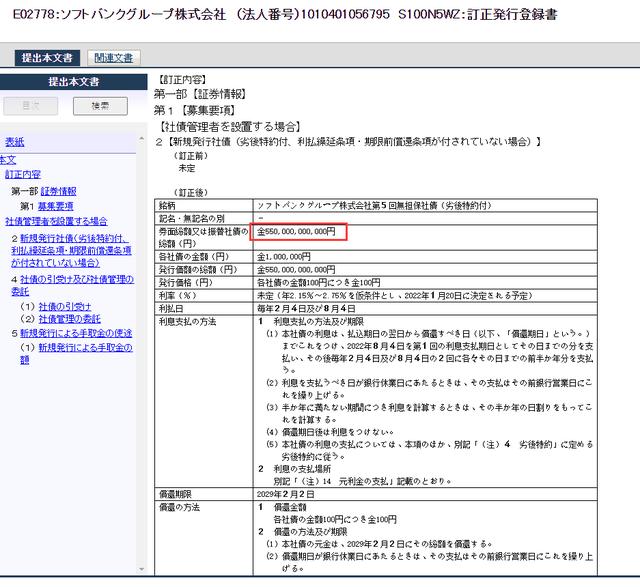The height and width of the screenshot is (587, 640).
Task: Open (1) 社債の引受け link
Action: (x=65, y=306)
